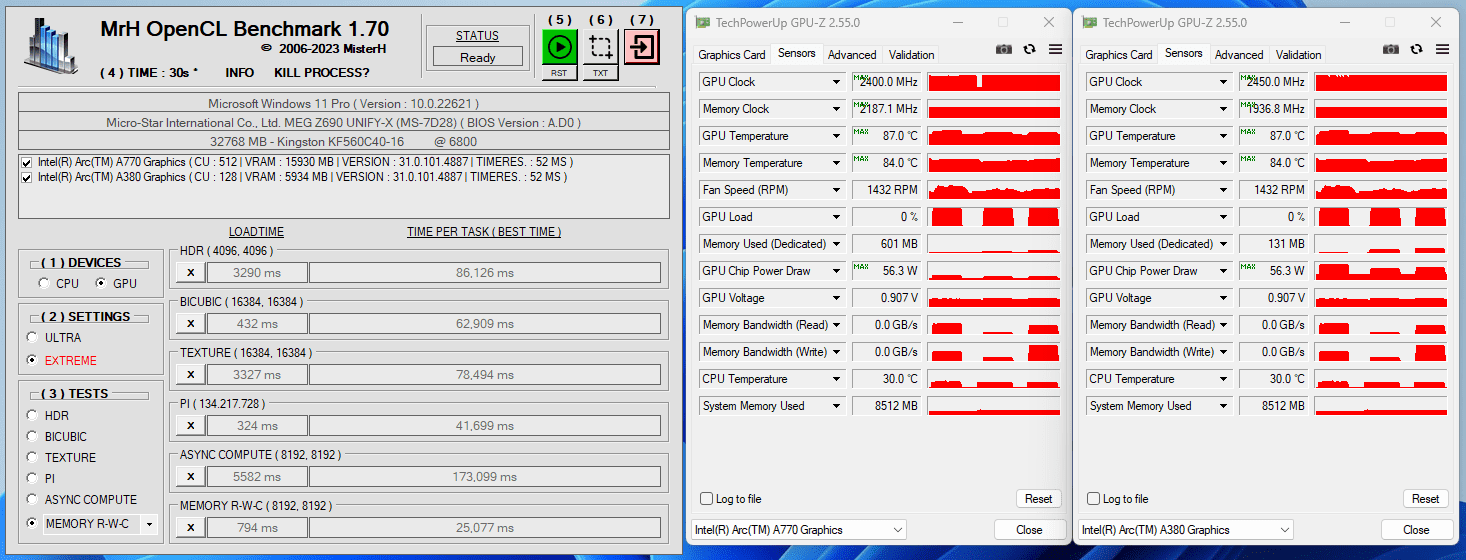Click the KILL PROCESS? link
This screenshot has height=560, width=1466.
pos(321,73)
